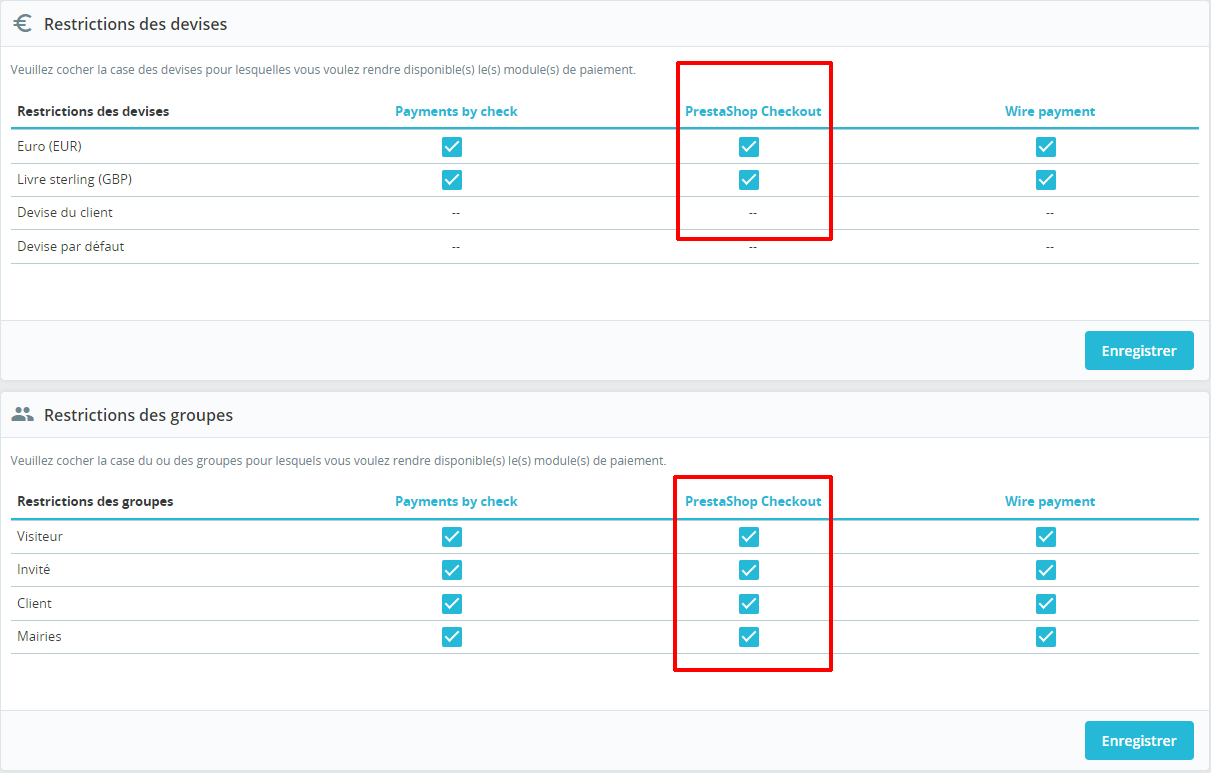This screenshot has width=1211, height=773.
Task: Click Wire payment header in groups table
Action: [x=1050, y=502]
